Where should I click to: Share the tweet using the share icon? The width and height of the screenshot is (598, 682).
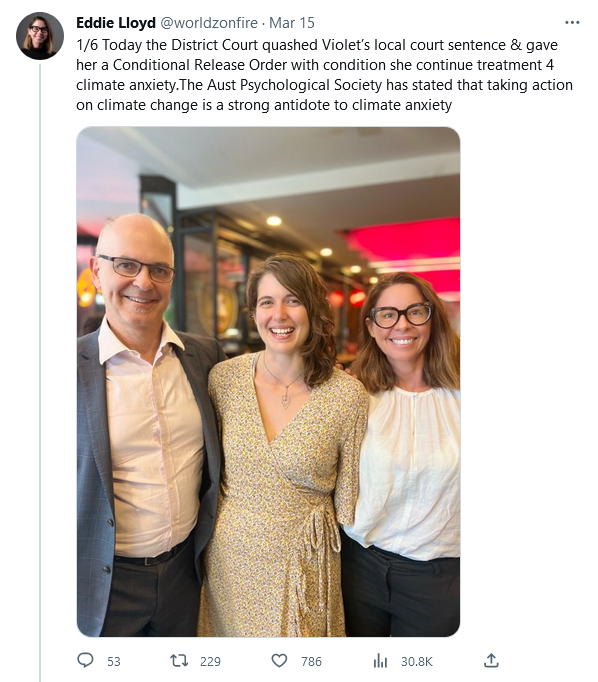tap(491, 660)
